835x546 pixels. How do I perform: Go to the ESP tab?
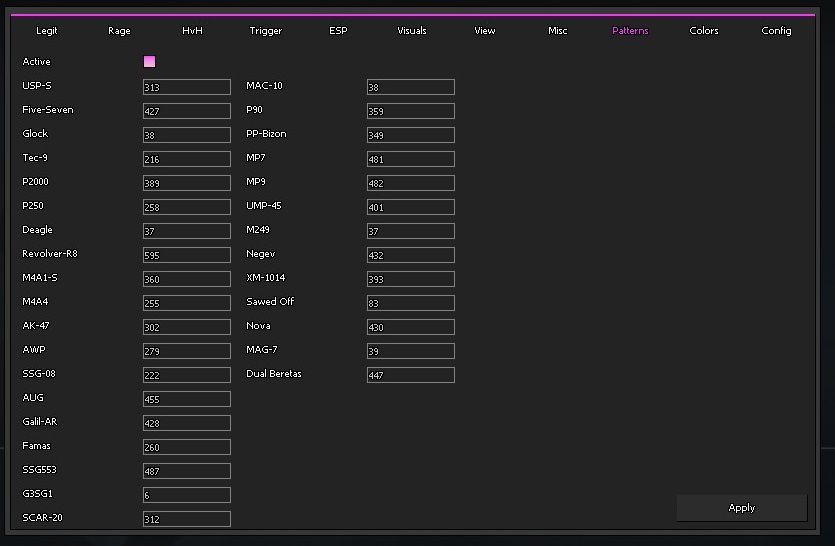point(339,31)
